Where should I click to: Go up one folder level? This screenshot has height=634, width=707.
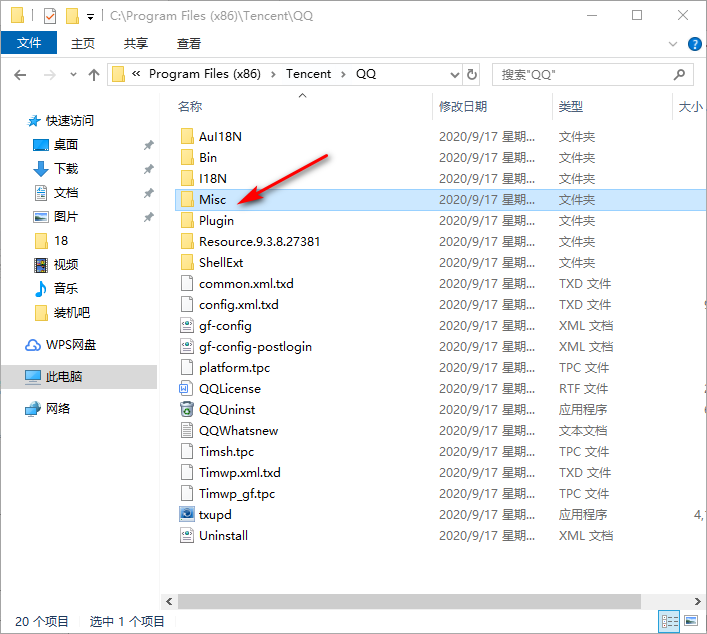pos(94,74)
